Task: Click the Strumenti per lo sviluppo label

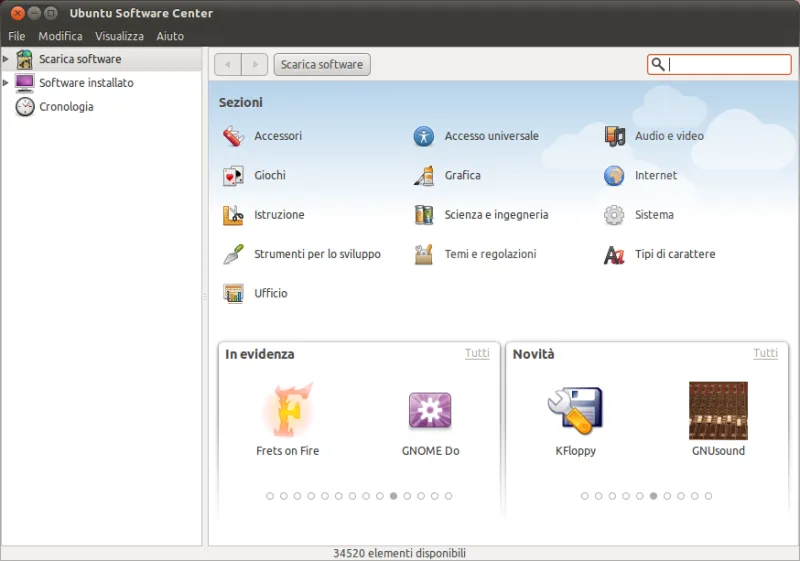Action: coord(317,254)
